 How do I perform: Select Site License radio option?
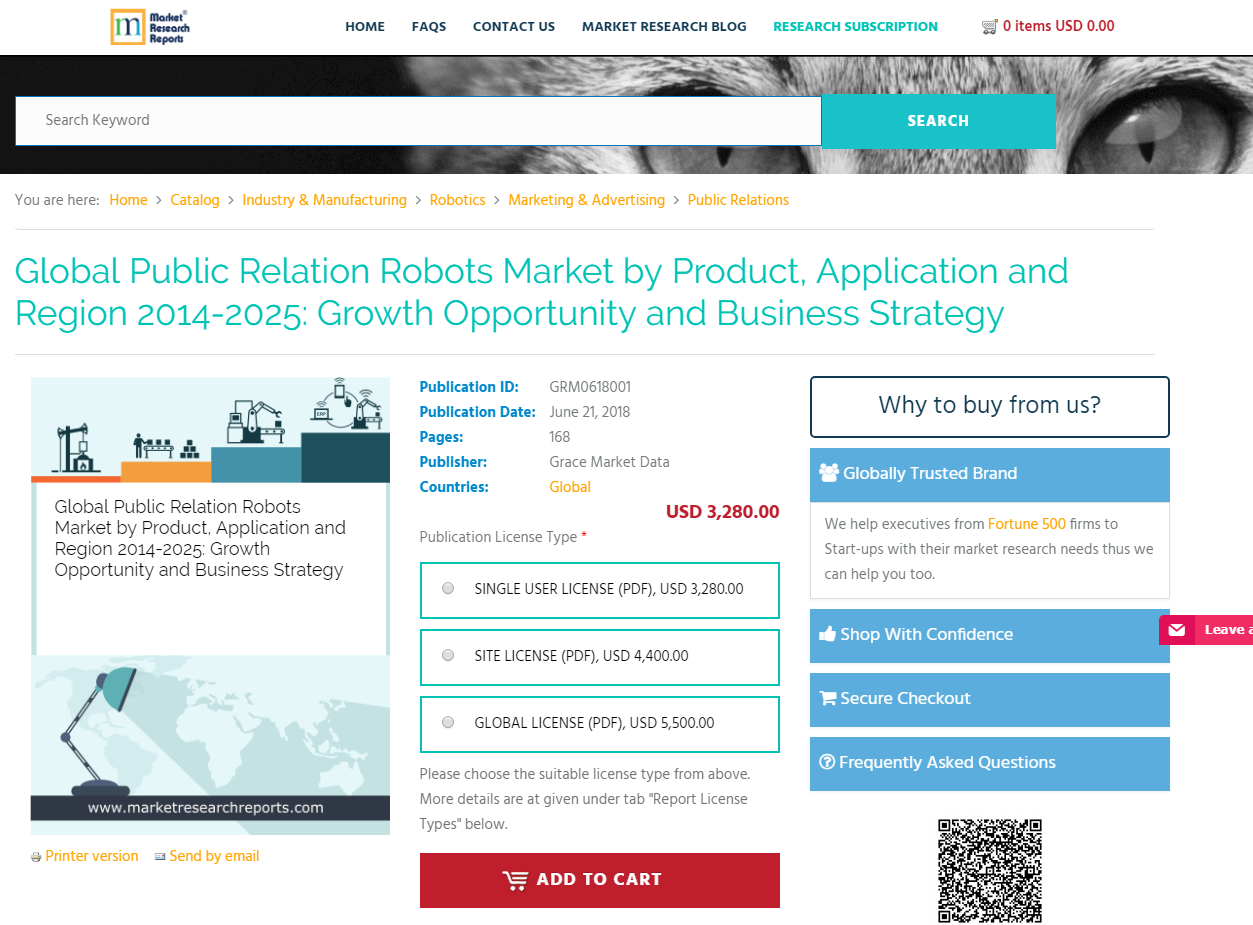coord(448,656)
